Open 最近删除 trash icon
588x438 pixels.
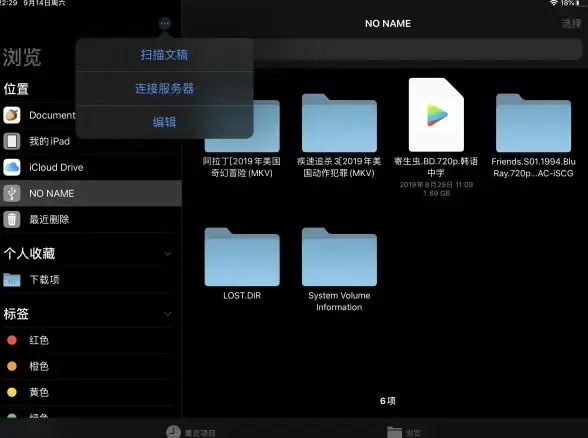12,219
